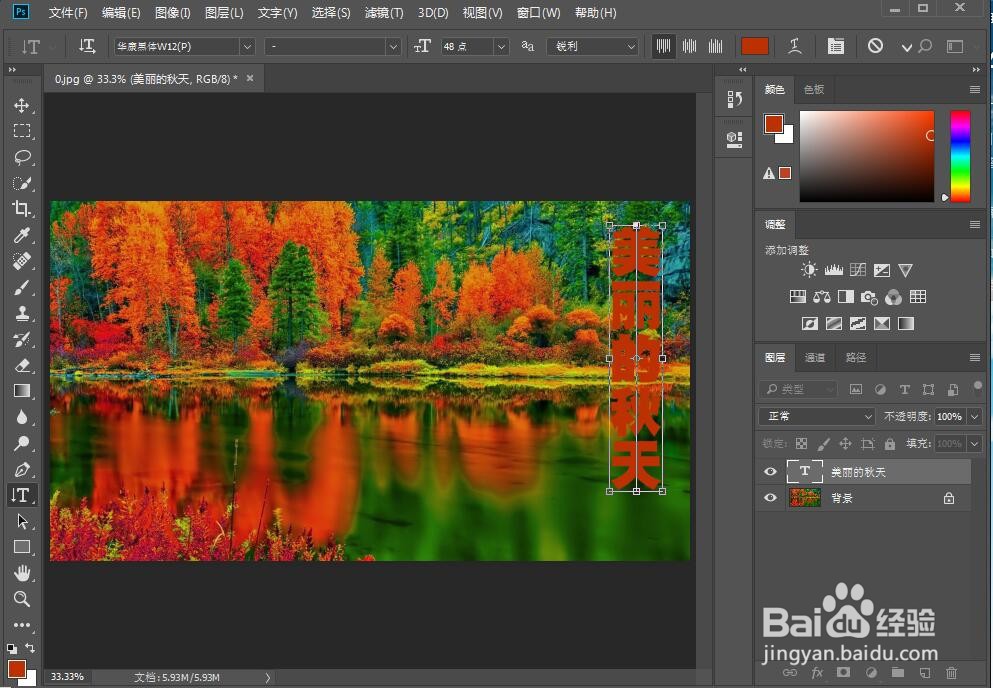This screenshot has width=993, height=688.
Task: Set bottom align text option
Action: pyautogui.click(x=716, y=46)
